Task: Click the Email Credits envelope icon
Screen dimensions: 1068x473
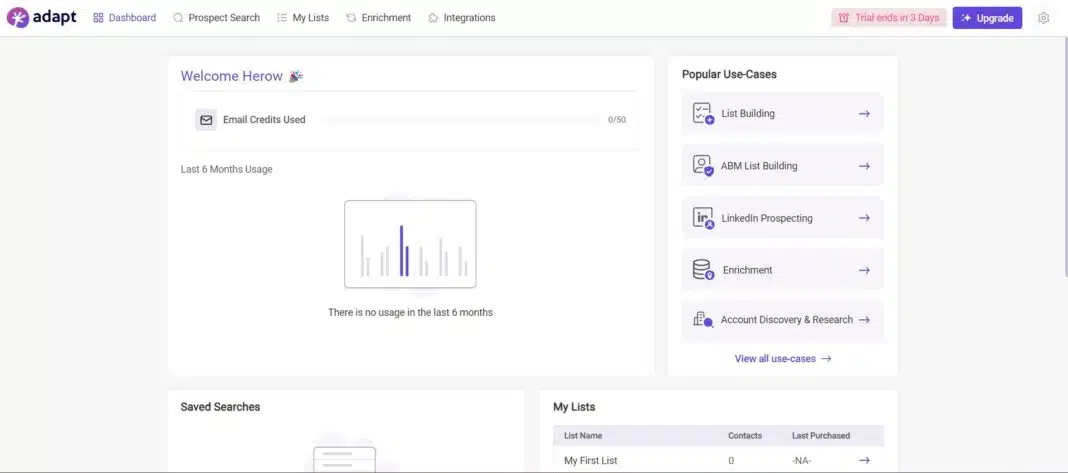Action: (206, 120)
